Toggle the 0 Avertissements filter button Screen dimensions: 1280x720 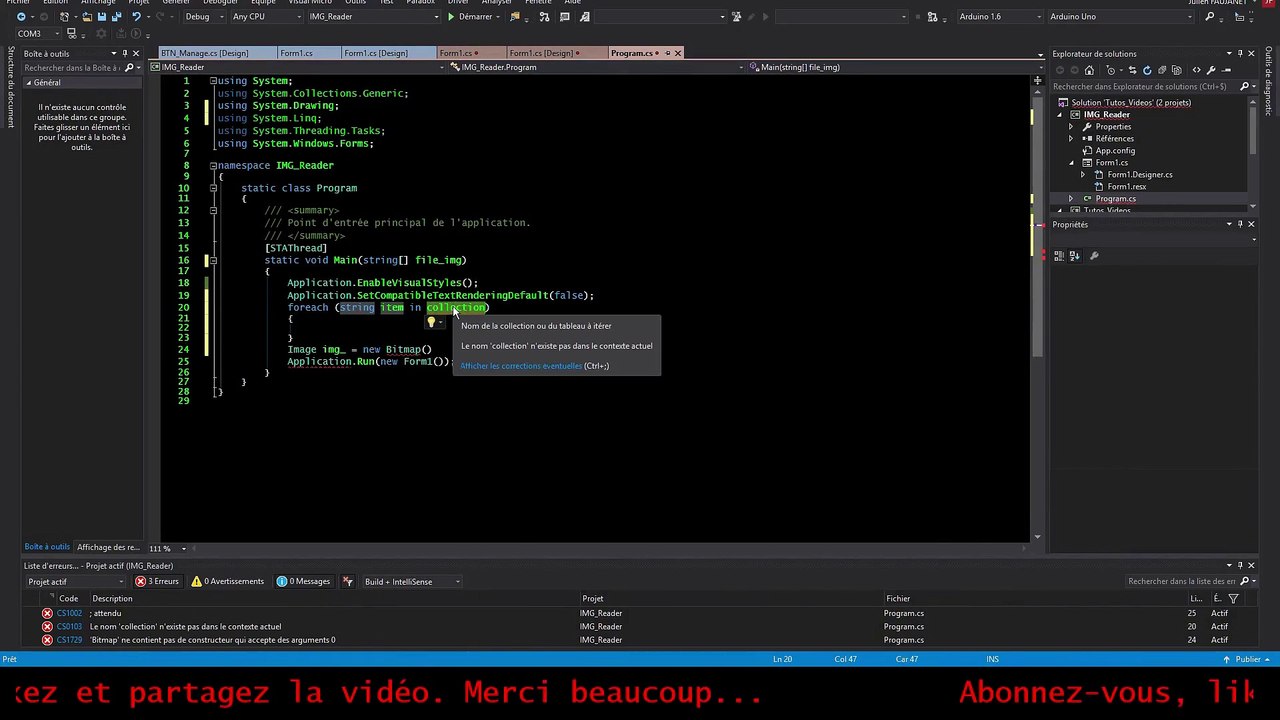[x=228, y=581]
